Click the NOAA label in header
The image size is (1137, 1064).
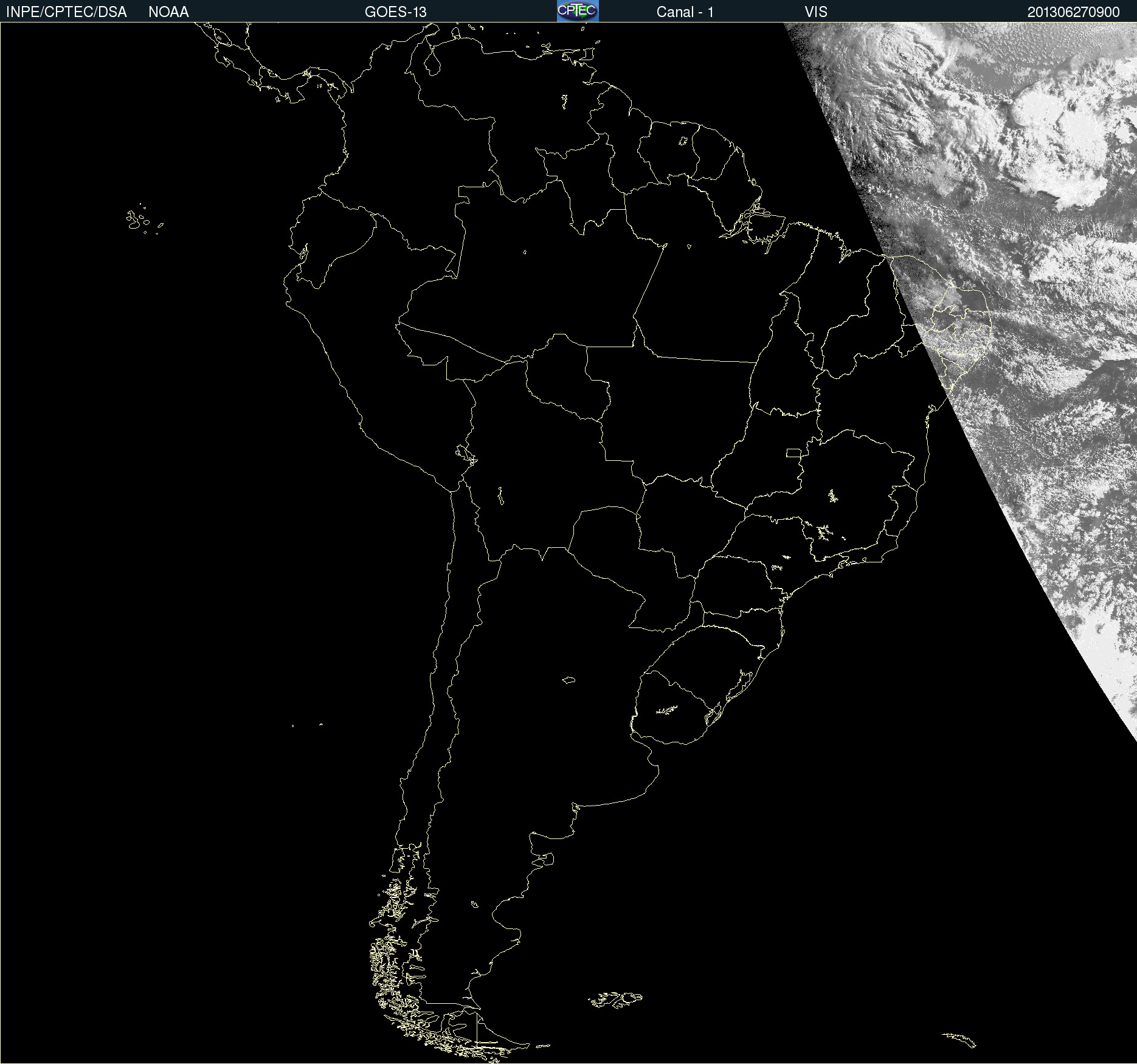point(168,12)
